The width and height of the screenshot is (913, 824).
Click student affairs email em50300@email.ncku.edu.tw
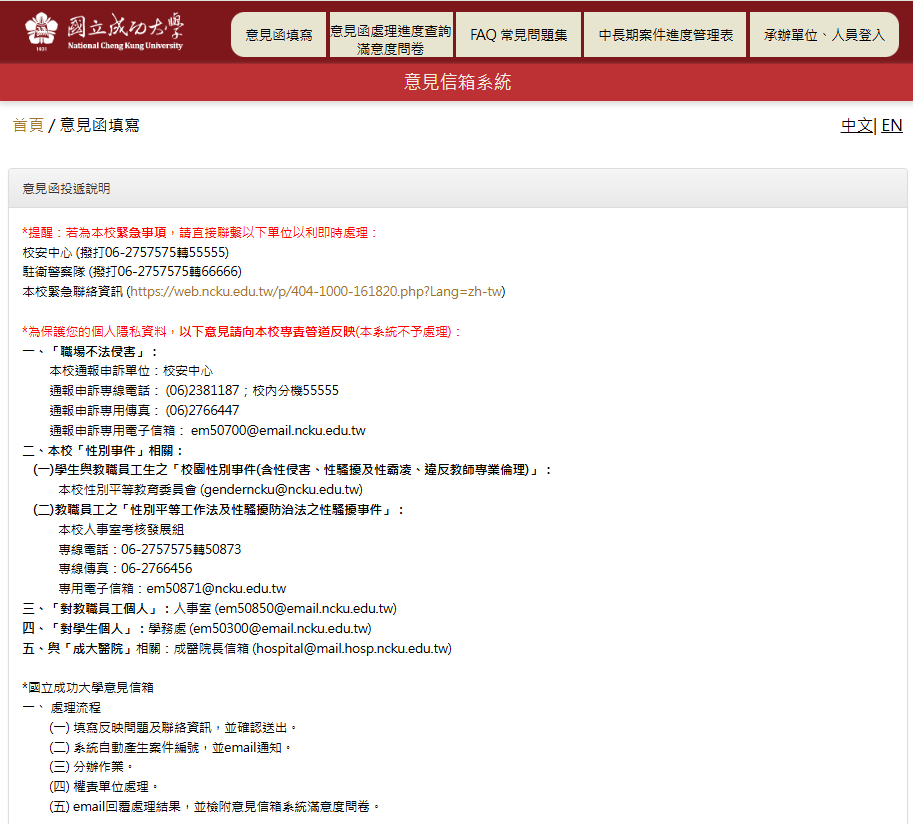281,629
